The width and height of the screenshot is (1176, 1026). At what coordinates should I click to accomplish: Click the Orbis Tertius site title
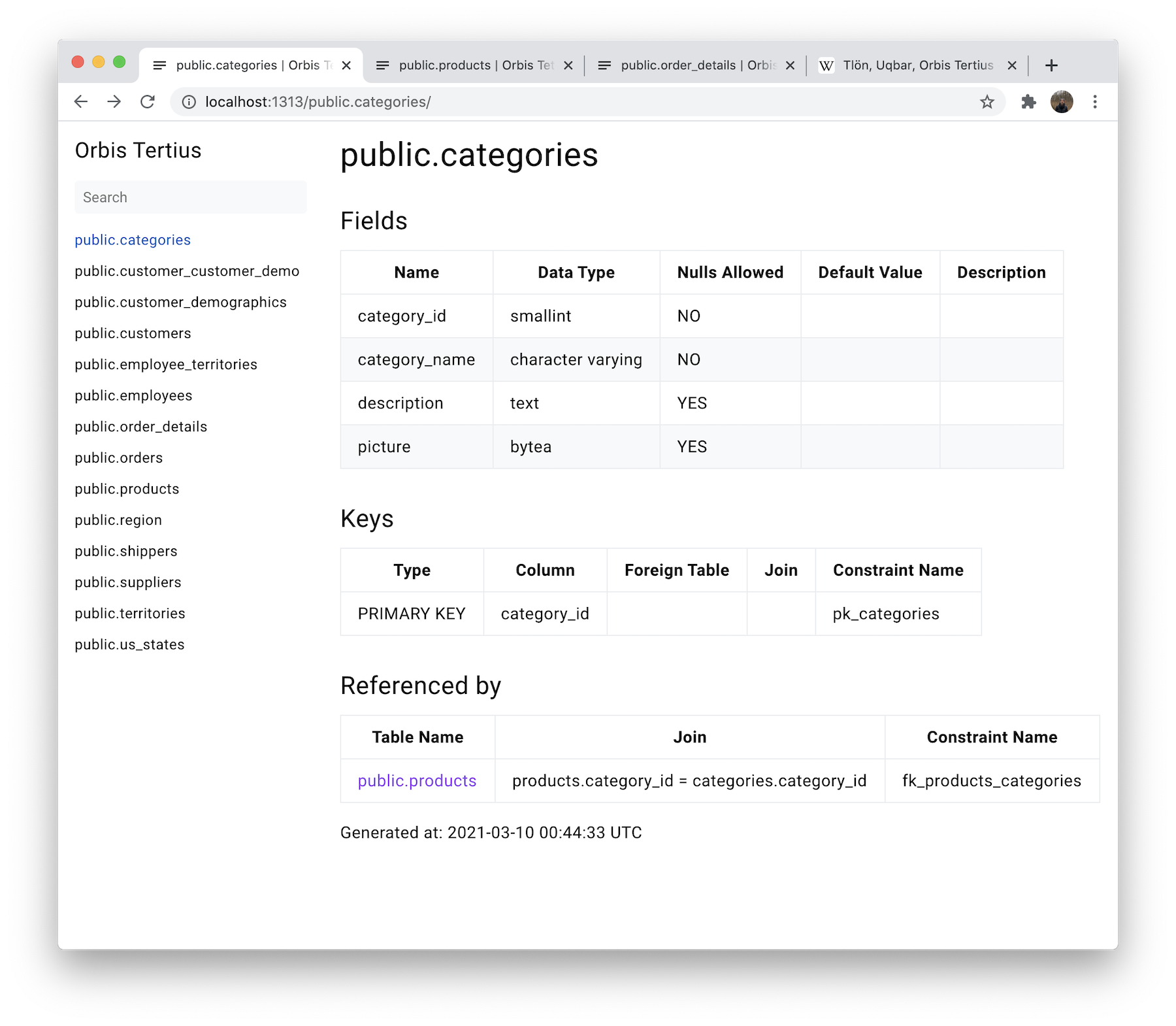[x=138, y=150]
